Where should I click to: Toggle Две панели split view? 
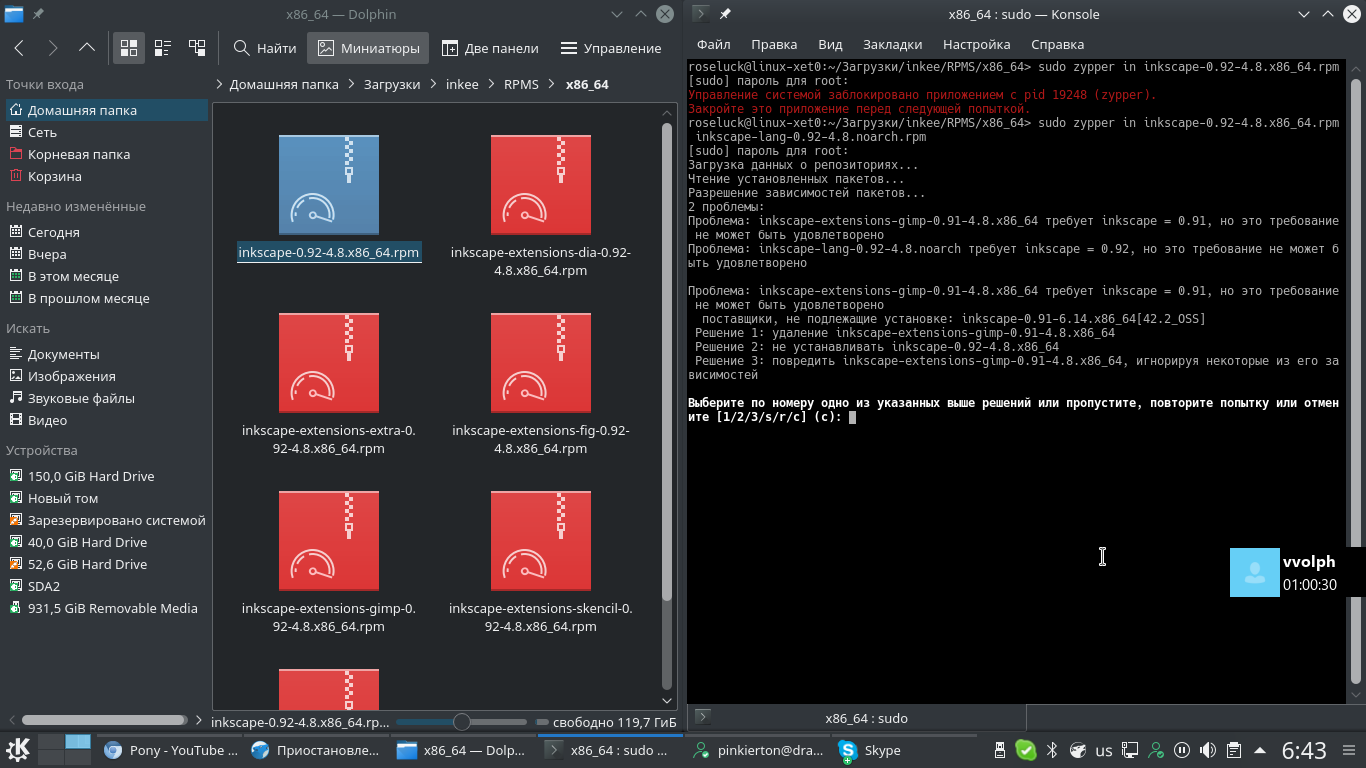[490, 48]
